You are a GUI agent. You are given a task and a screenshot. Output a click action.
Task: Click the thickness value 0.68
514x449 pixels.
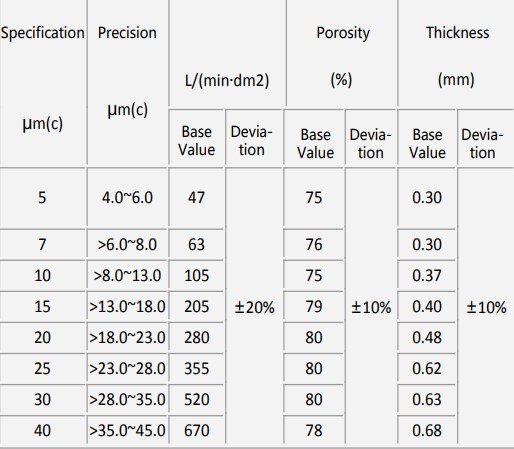click(427, 430)
